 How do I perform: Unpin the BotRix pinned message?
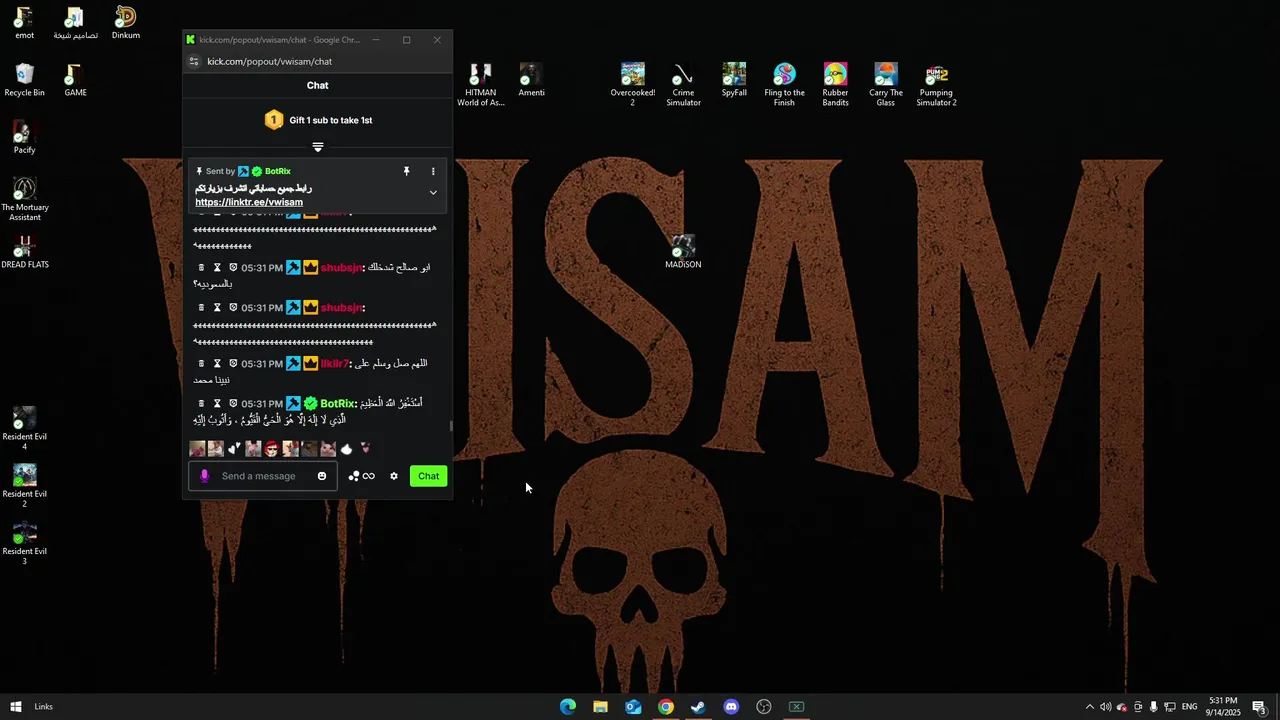406,171
